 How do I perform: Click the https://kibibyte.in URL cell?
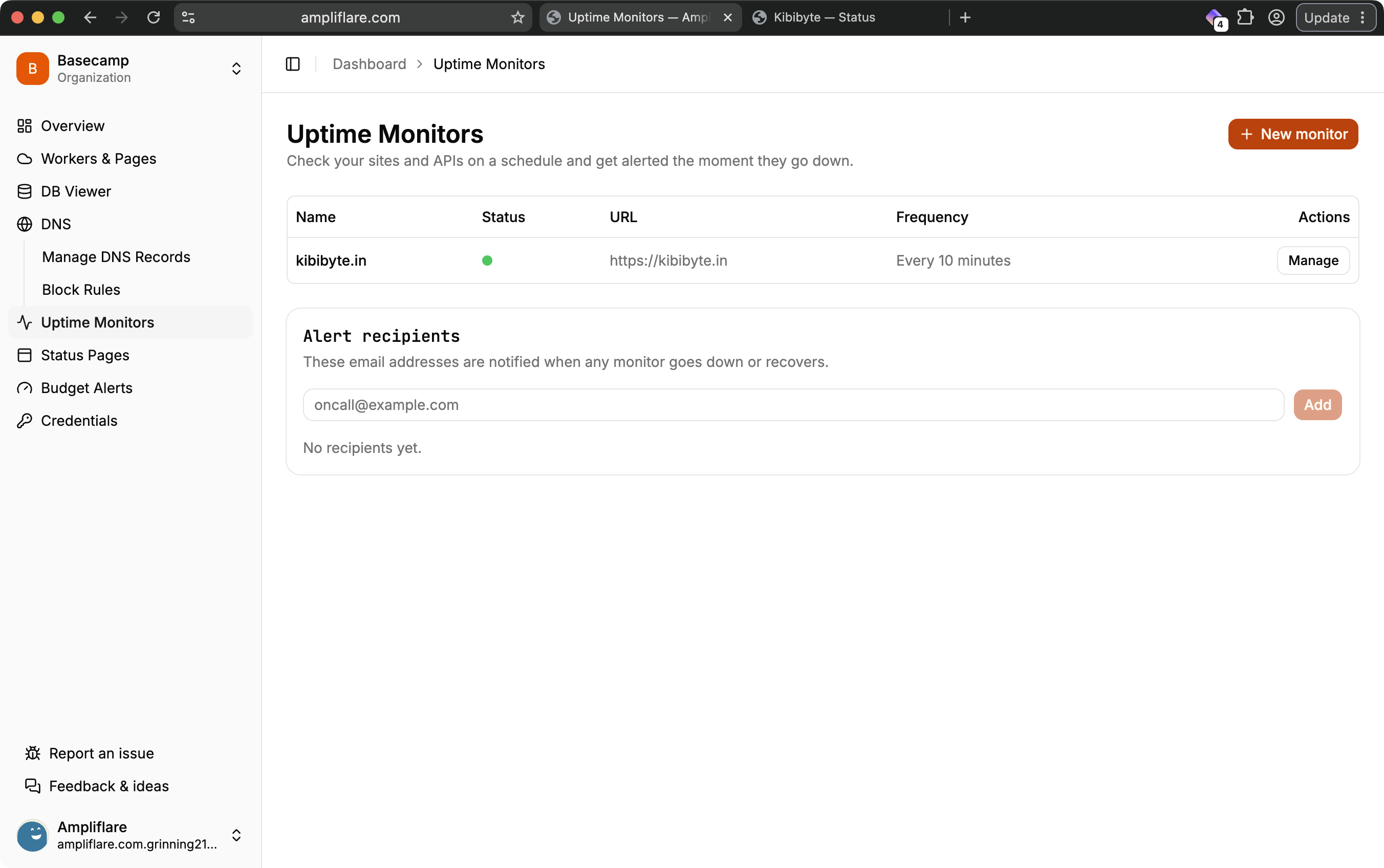pyautogui.click(x=668, y=261)
